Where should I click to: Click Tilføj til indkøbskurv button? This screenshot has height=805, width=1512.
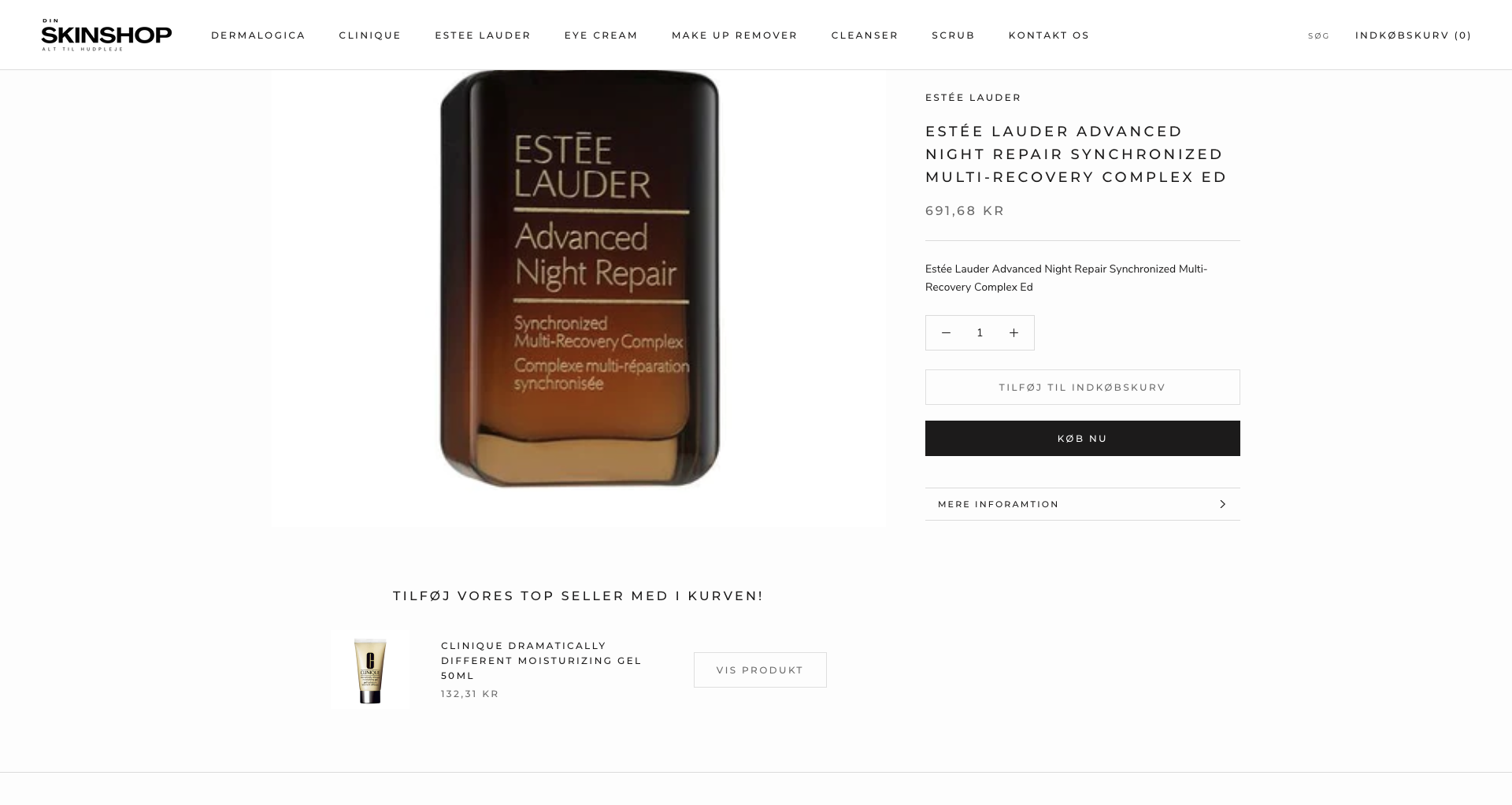tap(1082, 388)
